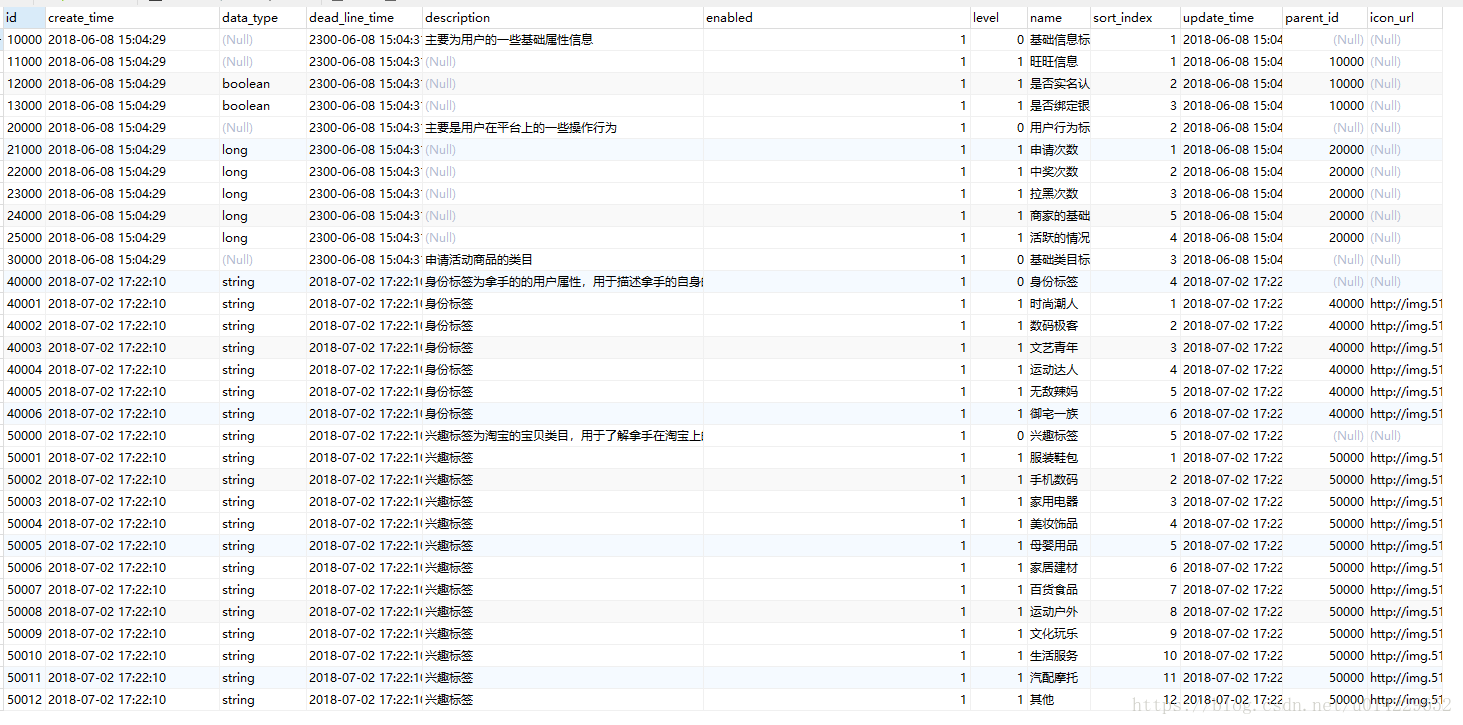This screenshot has width=1463, height=725.
Task: Click data_type long in row 23000
Action: (x=263, y=194)
